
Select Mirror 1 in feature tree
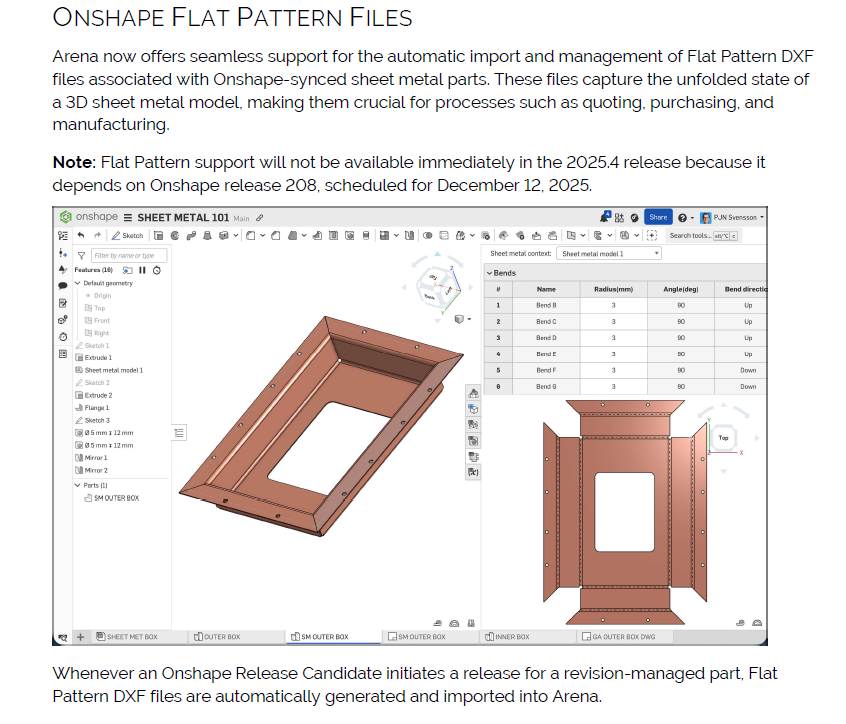(x=91, y=458)
